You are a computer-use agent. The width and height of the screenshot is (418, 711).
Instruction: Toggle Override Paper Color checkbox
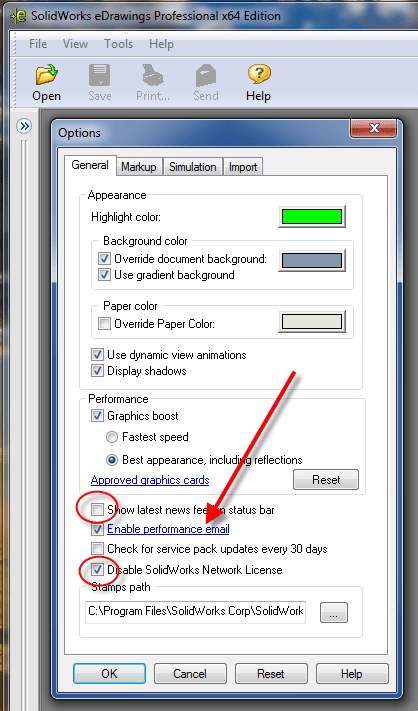(104, 324)
